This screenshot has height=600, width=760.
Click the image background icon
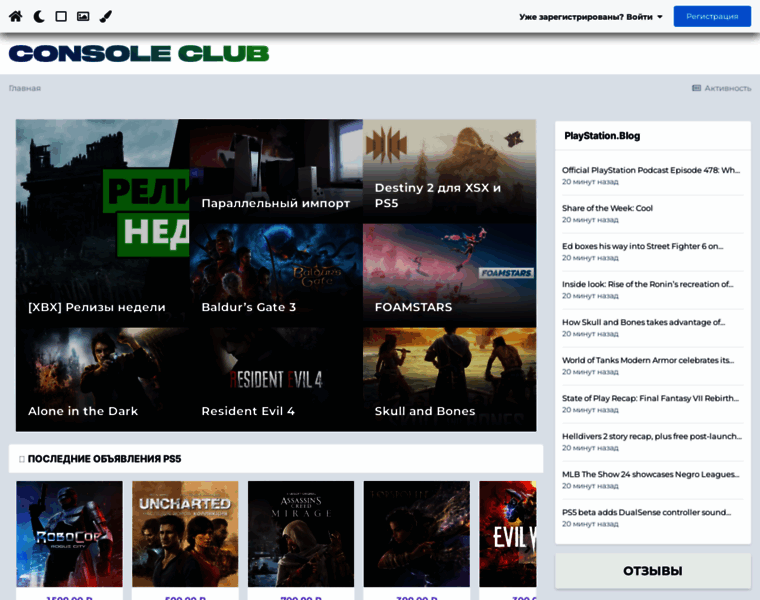coord(83,16)
